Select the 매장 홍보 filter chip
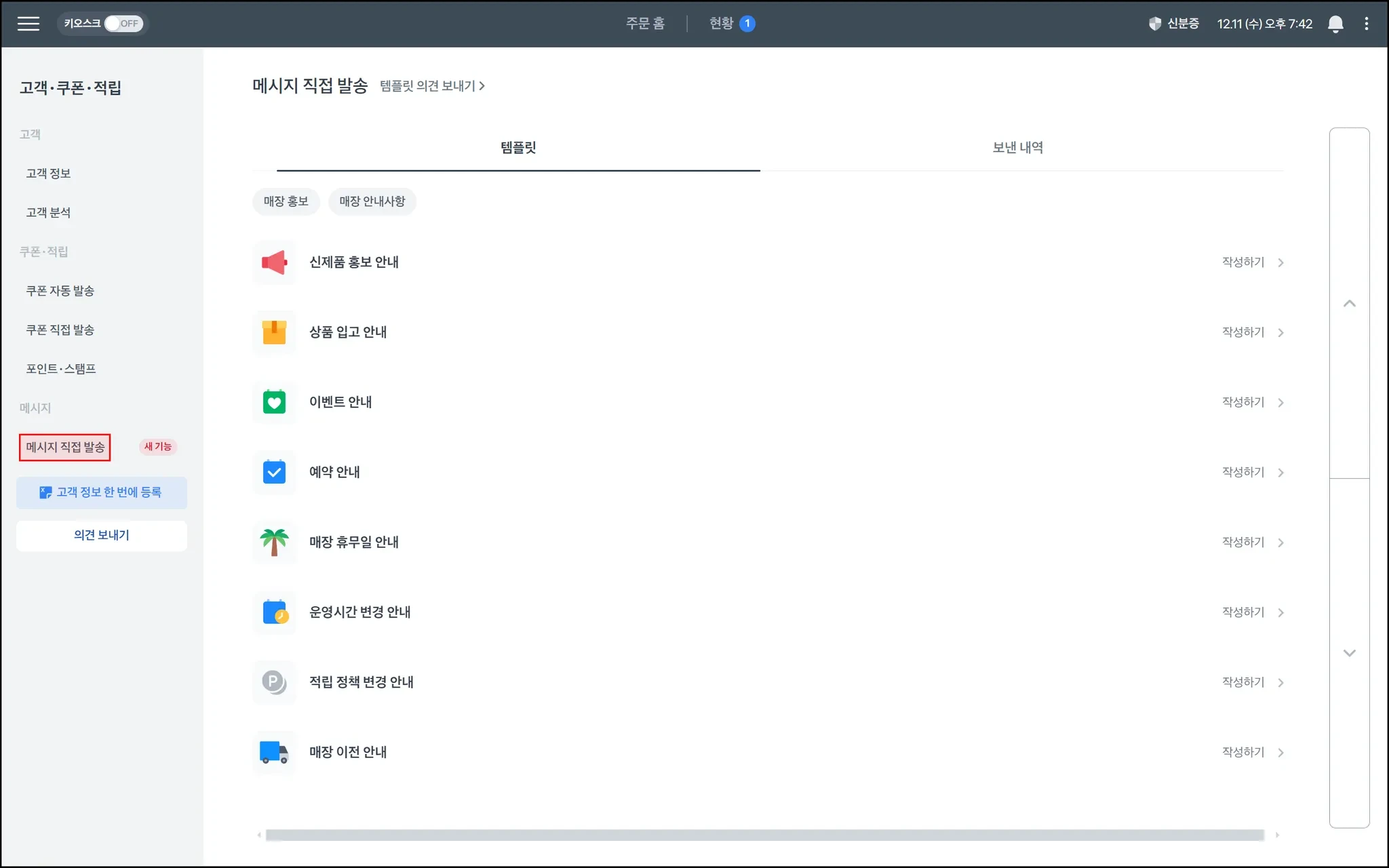 tap(286, 201)
